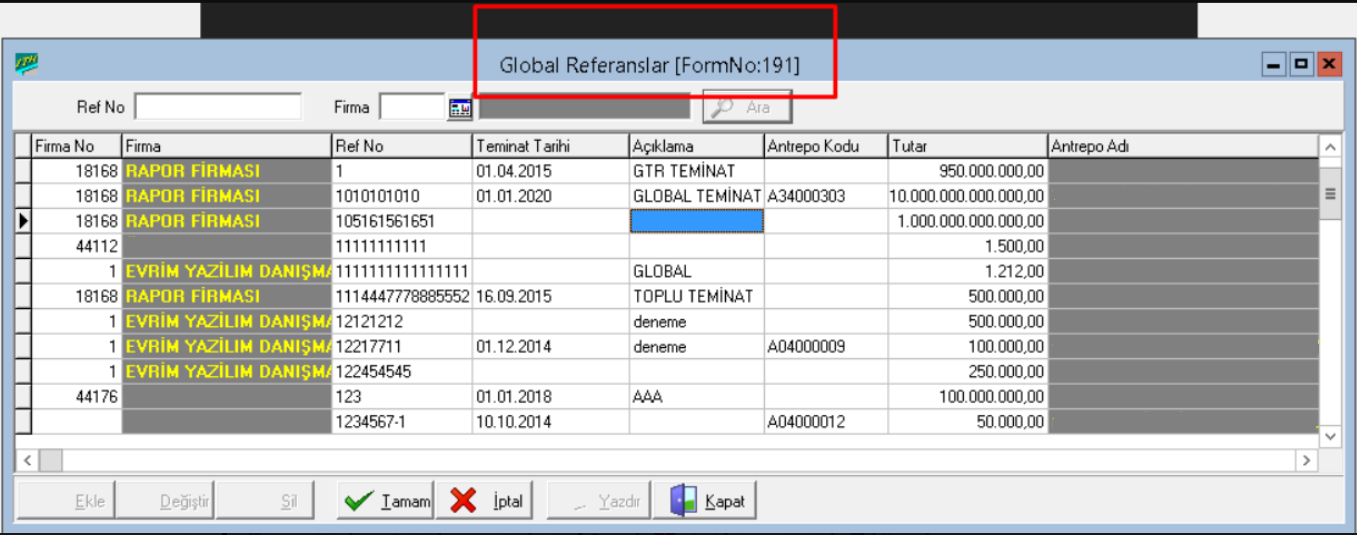The width and height of the screenshot is (1357, 535).
Task: Click Ref No cell 1010101010
Action: 402,196
